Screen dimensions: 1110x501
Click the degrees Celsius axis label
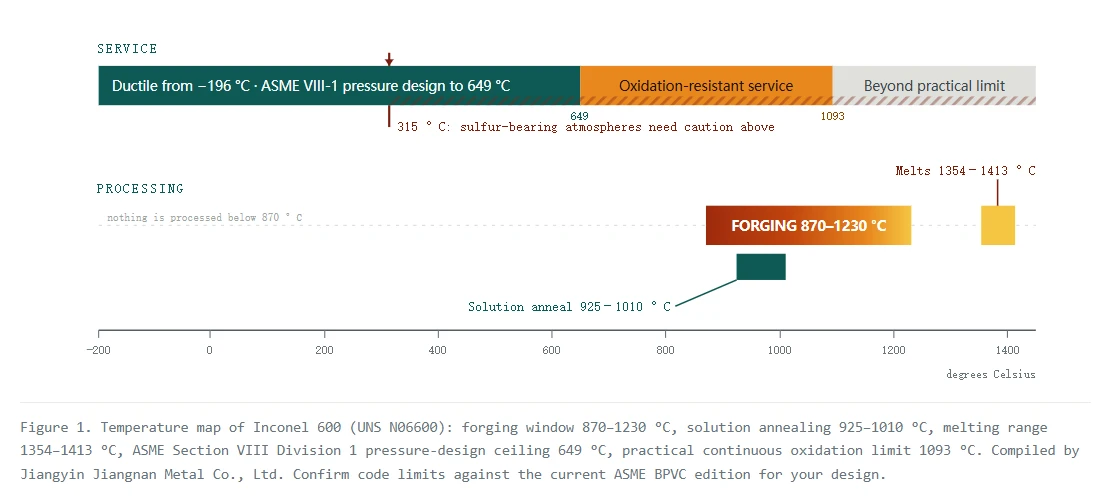(990, 374)
